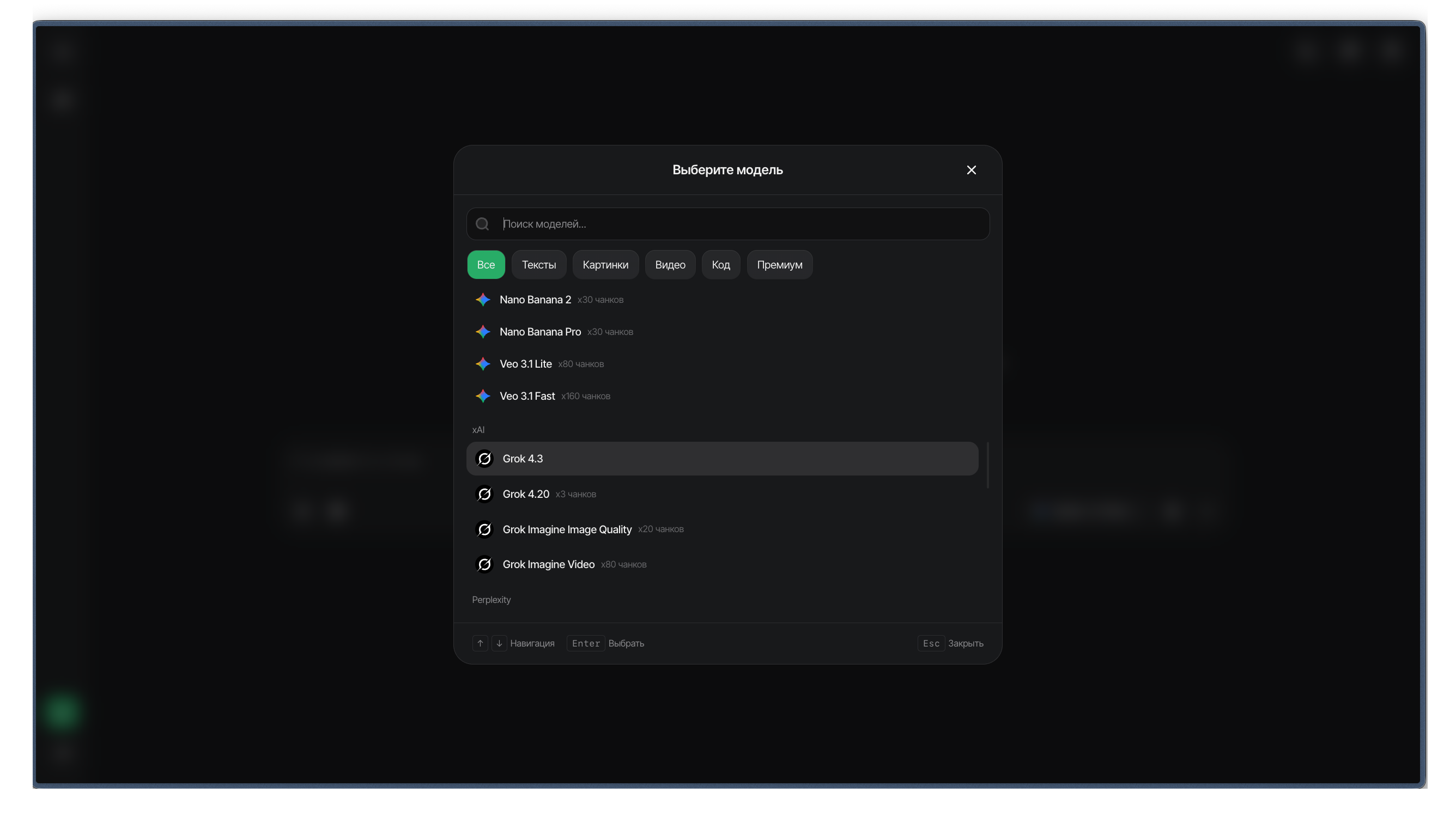Filter models by Код category

720,265
